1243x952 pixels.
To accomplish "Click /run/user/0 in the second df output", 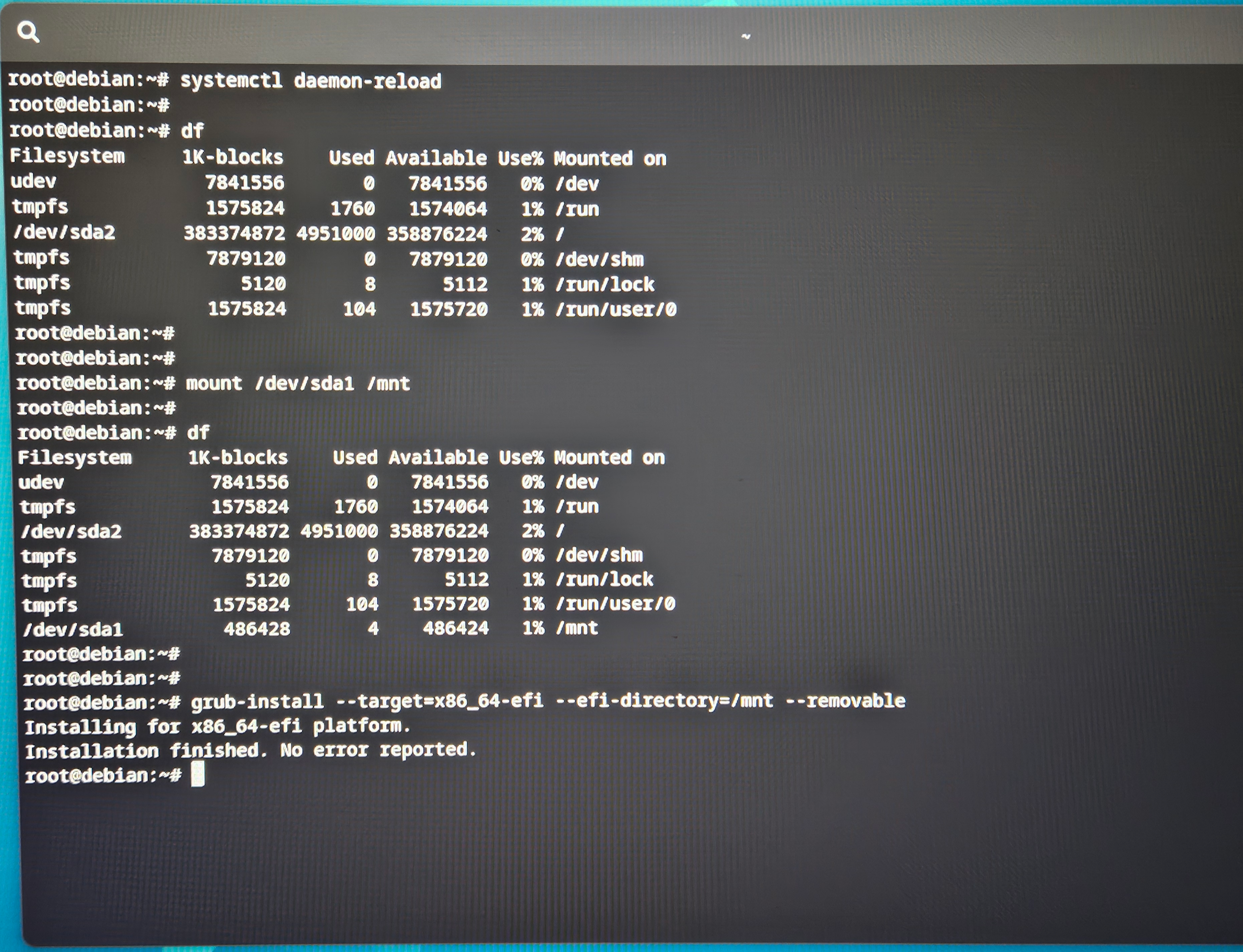I will (x=615, y=604).
